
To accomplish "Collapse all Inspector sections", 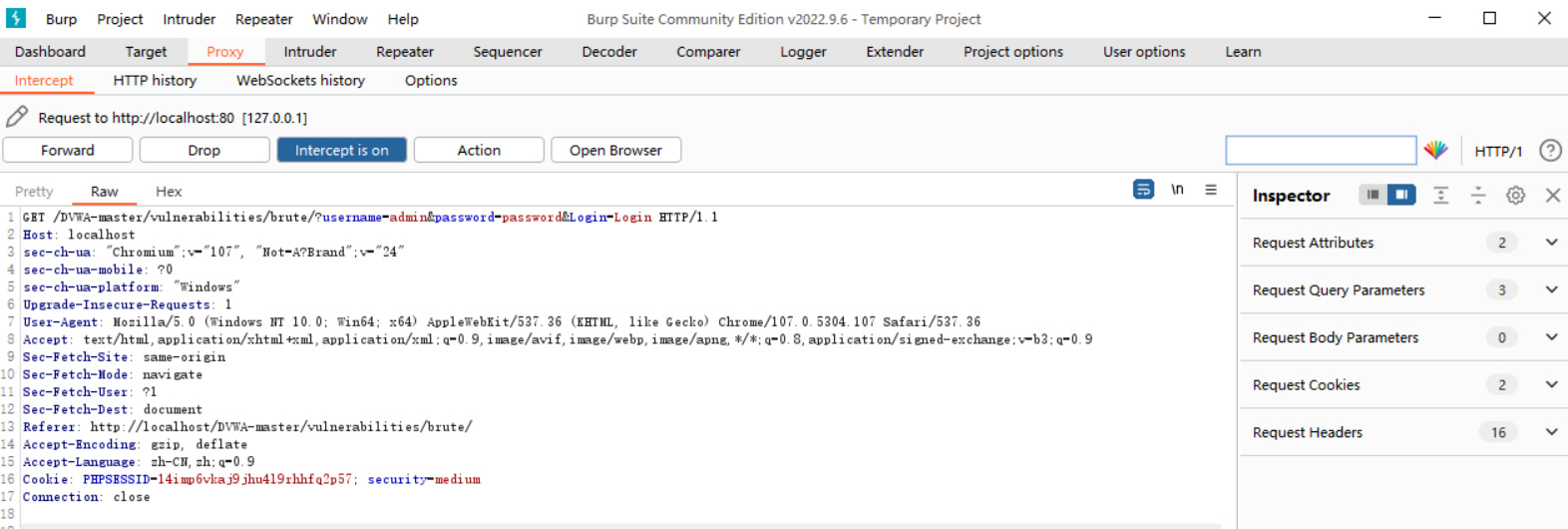I will 1478,196.
